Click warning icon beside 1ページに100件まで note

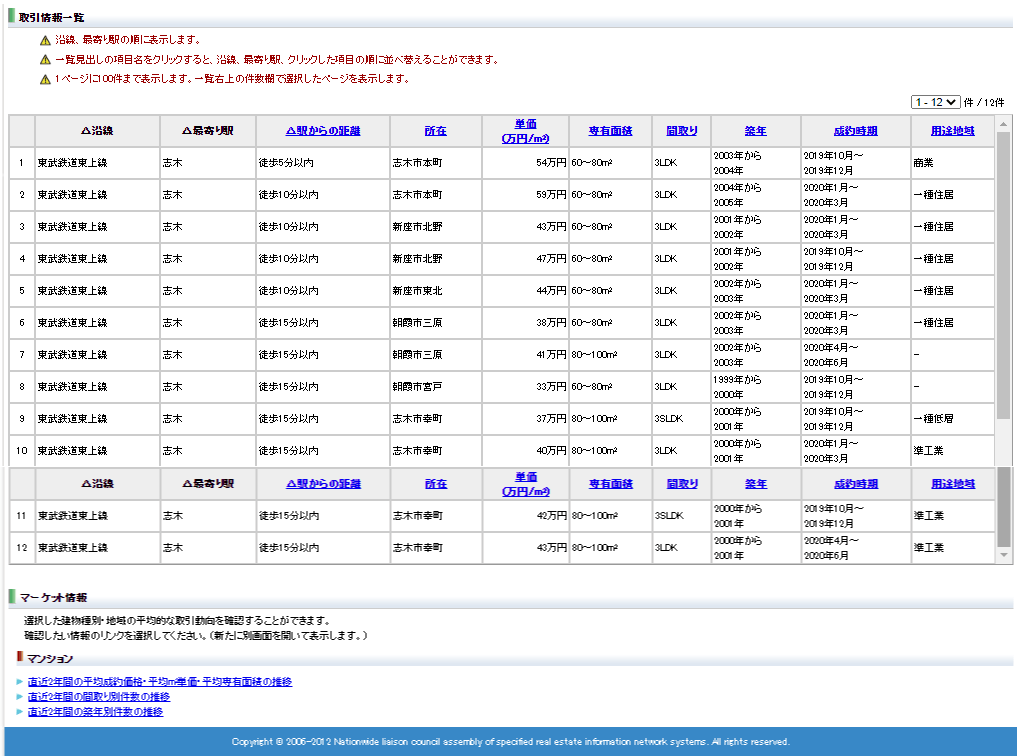[45, 79]
